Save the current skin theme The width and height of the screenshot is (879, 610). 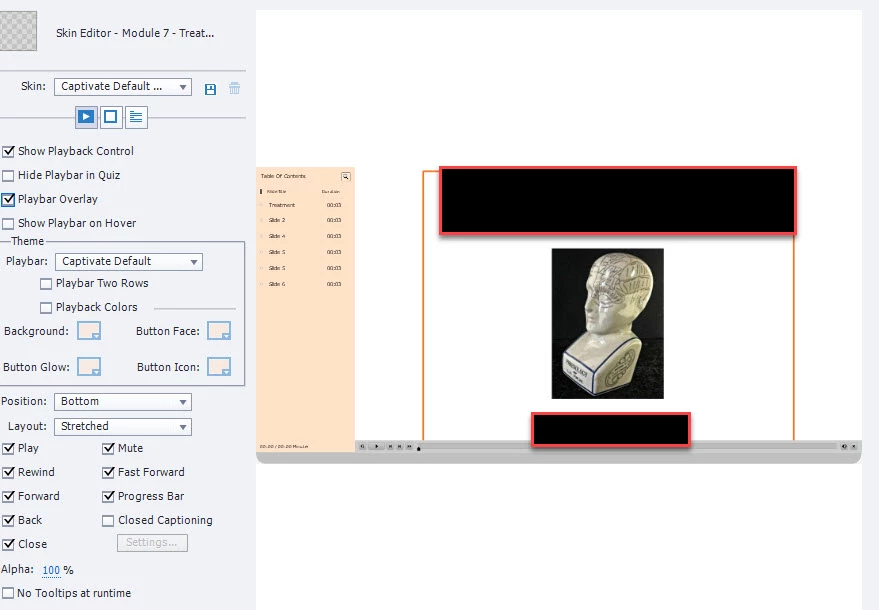pos(210,89)
